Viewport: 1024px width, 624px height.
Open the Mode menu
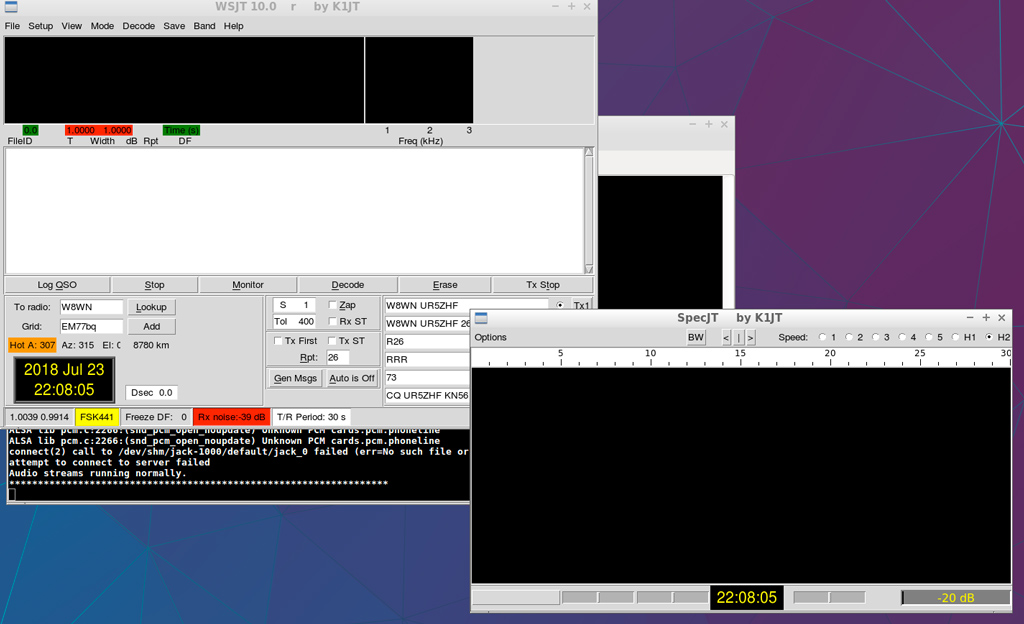click(x=102, y=26)
